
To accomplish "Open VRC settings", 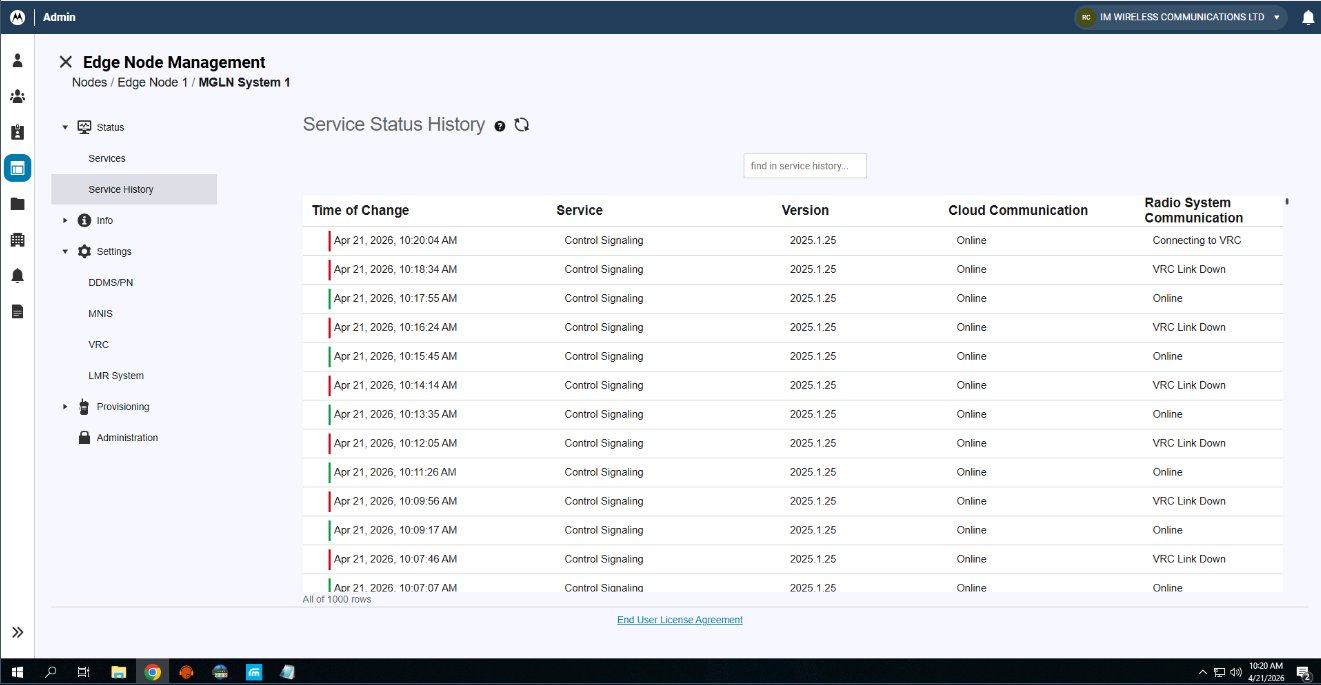I will click(x=98, y=344).
